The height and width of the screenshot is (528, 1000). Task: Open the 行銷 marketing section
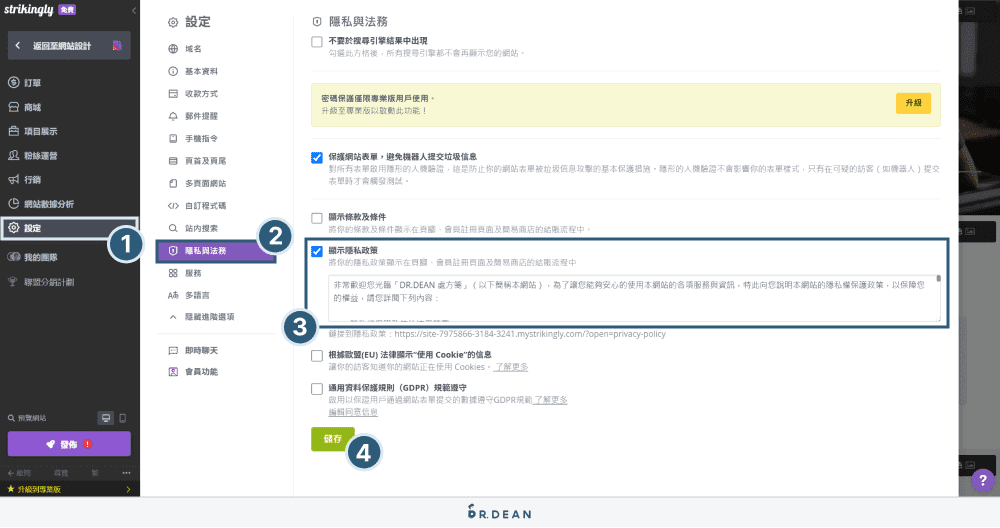[24, 180]
